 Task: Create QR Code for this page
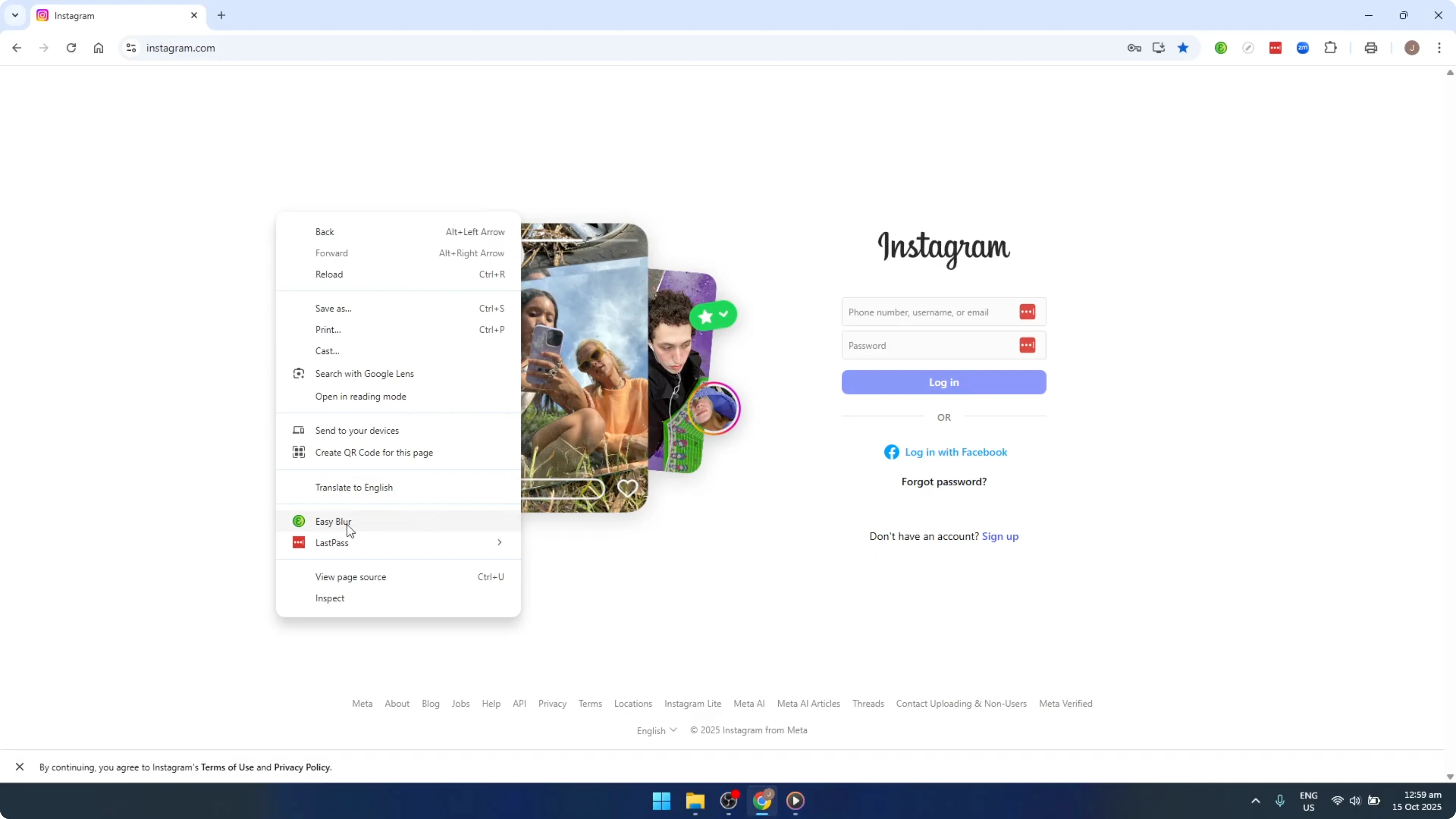[x=374, y=451]
